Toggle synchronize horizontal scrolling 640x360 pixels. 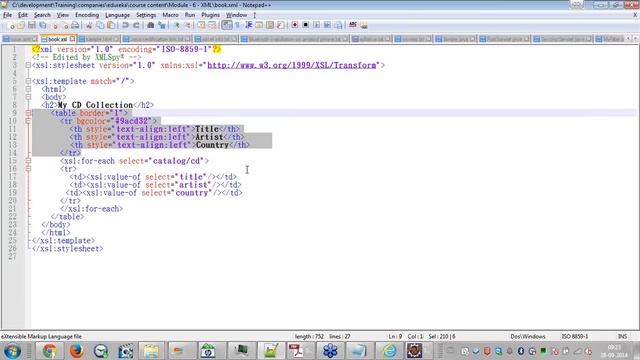click(x=212, y=25)
